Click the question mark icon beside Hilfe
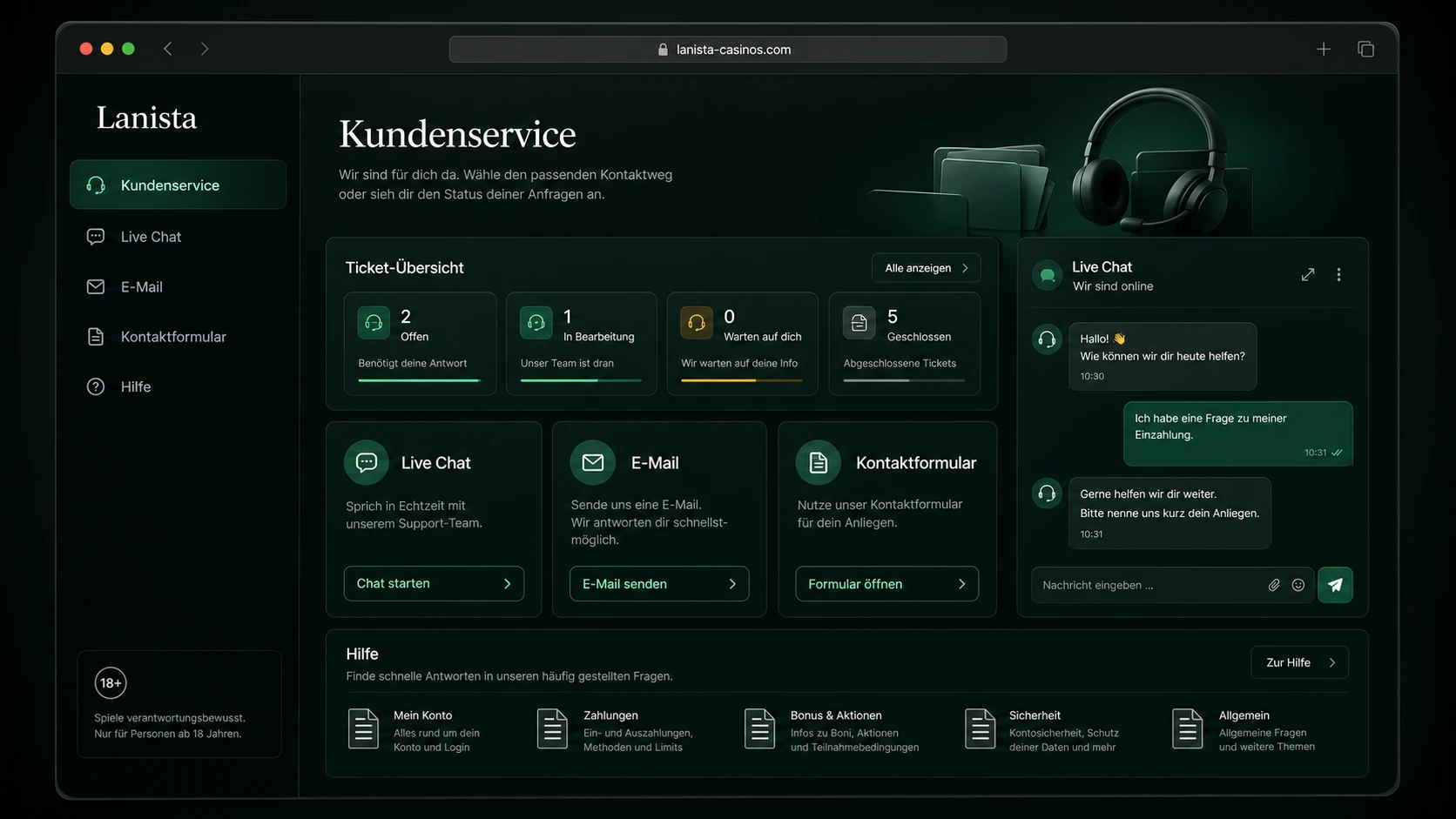Viewport: 1456px width, 819px height. (x=96, y=386)
